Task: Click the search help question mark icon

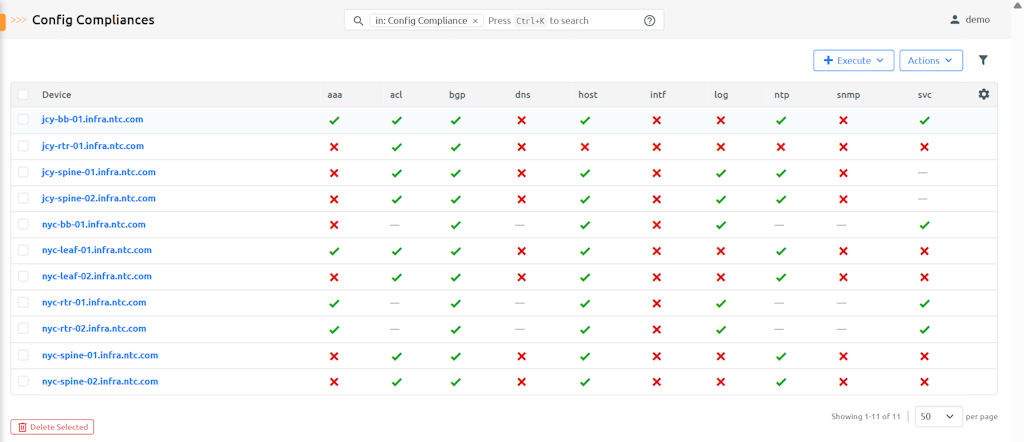Action: coord(649,20)
